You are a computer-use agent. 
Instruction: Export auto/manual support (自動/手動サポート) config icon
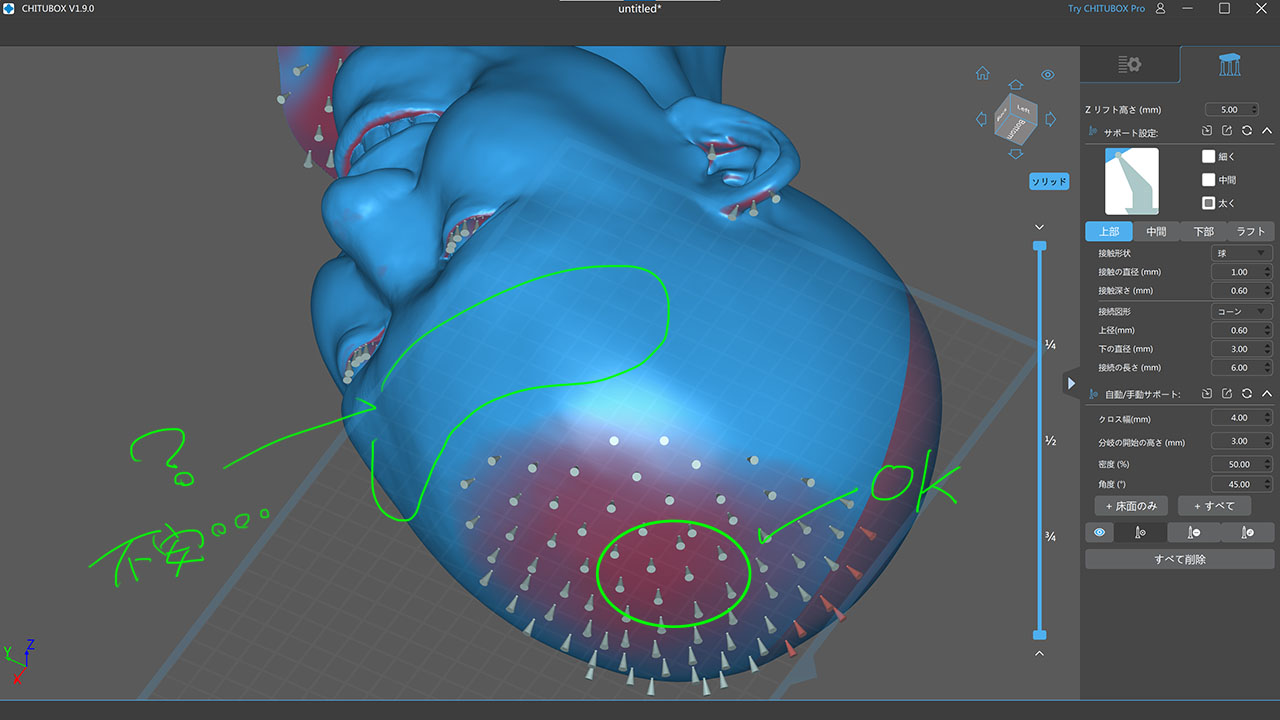pos(1227,394)
